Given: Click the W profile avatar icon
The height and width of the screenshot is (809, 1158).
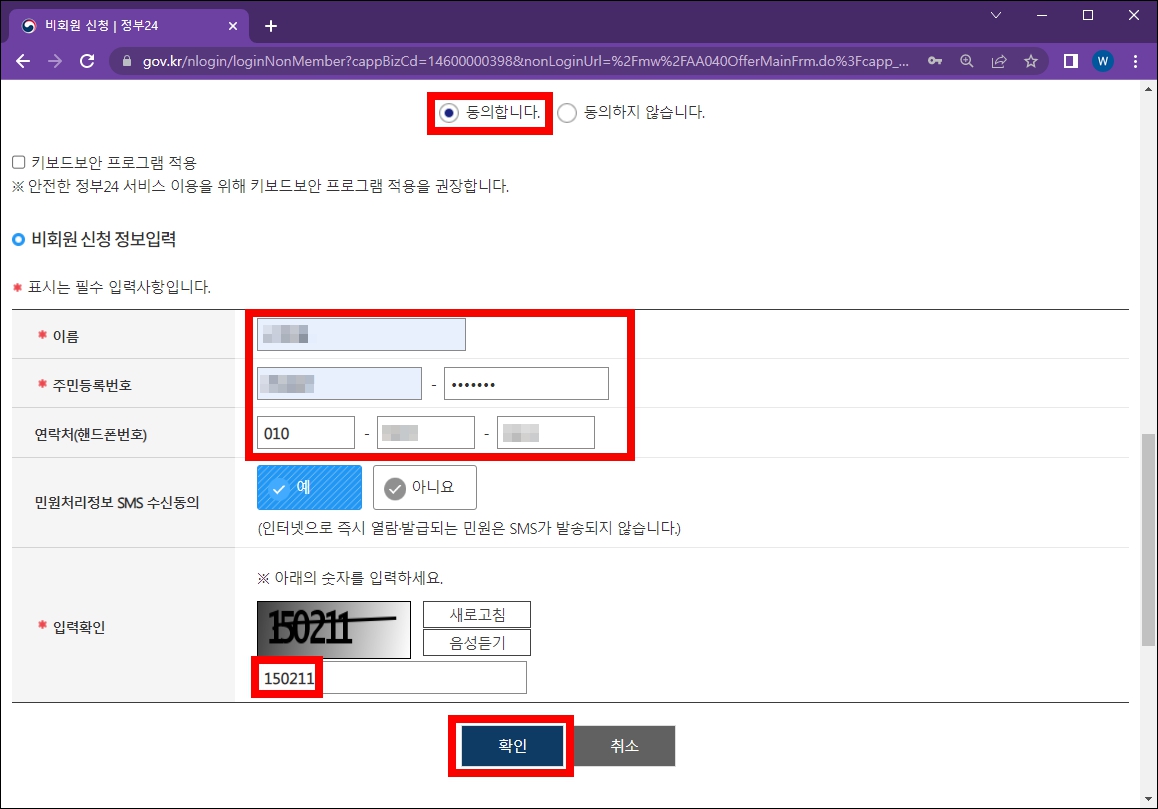Looking at the screenshot, I should [x=1101, y=60].
